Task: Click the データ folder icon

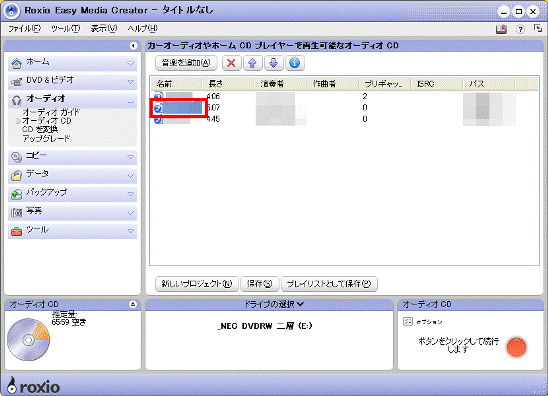Action: (16, 175)
